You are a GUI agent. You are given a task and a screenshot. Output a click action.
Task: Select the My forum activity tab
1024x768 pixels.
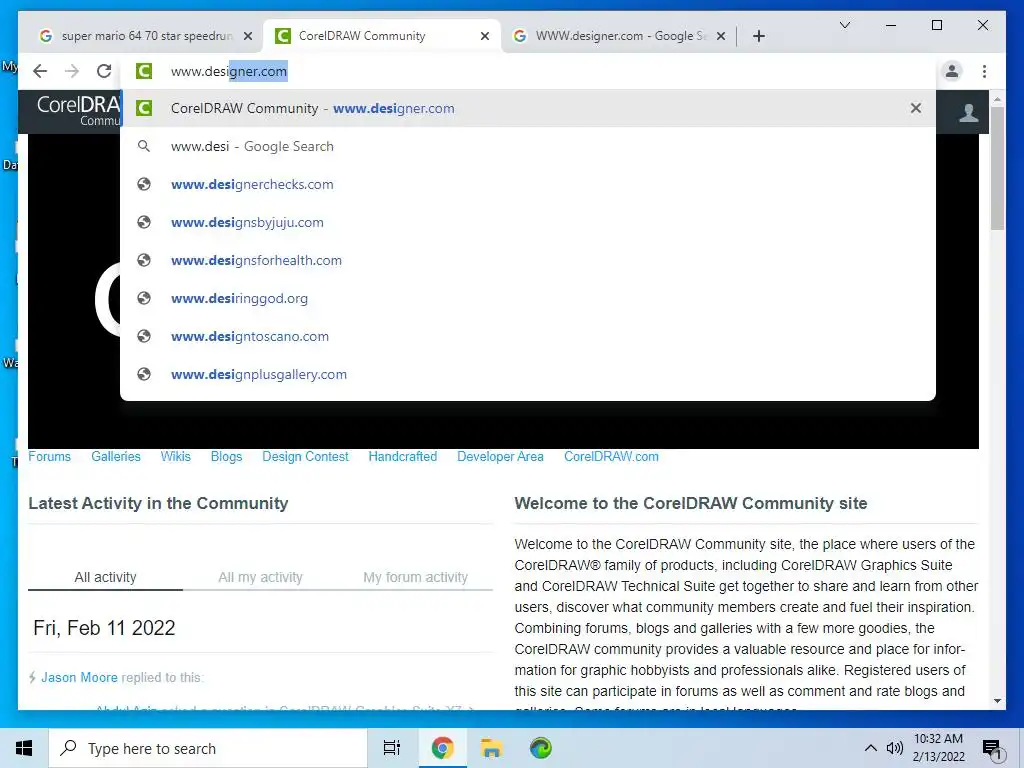click(415, 577)
